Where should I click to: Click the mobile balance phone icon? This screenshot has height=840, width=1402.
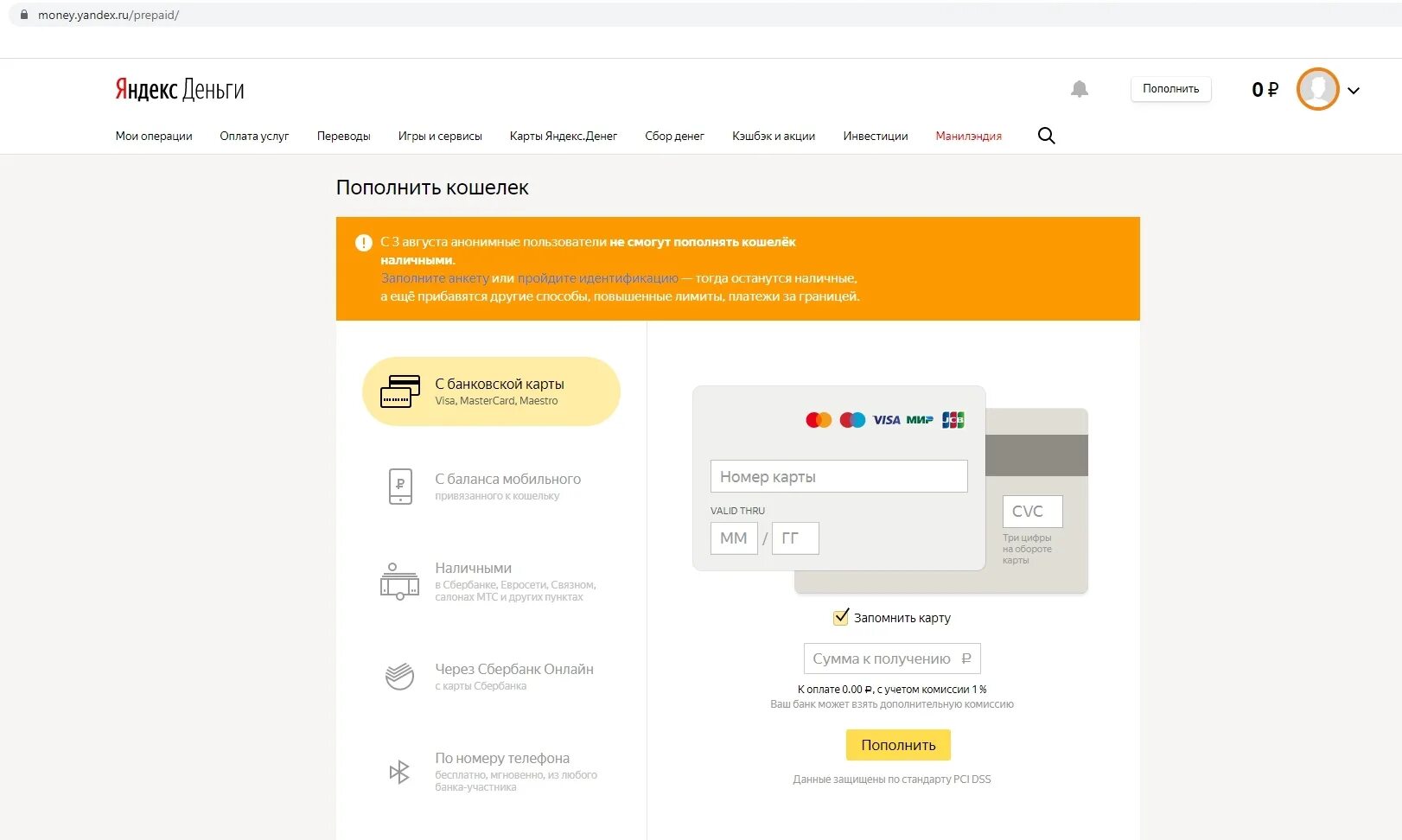point(400,486)
